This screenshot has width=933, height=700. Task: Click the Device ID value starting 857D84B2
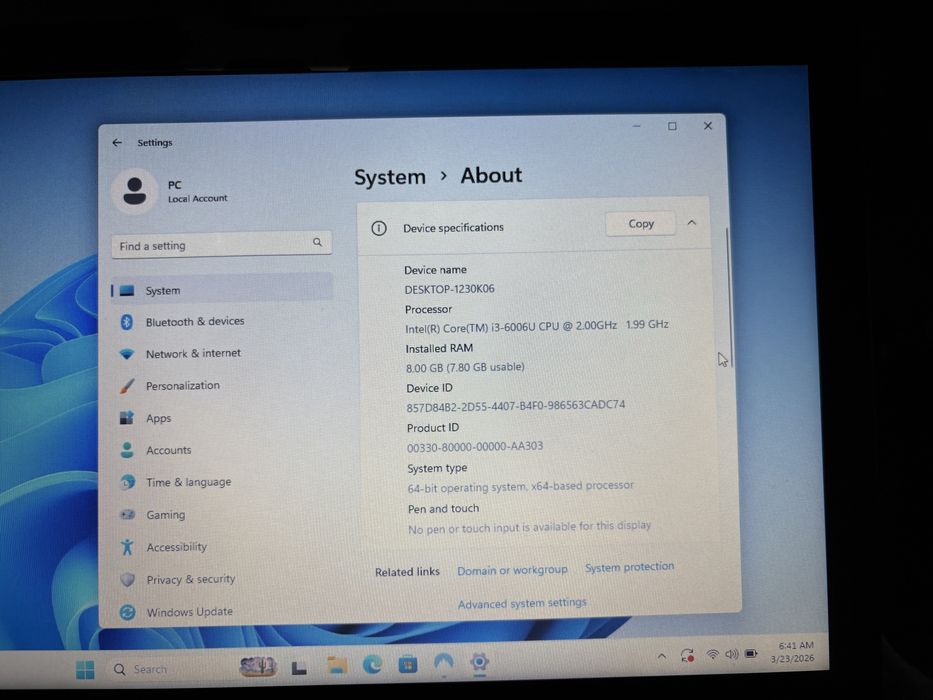515,406
